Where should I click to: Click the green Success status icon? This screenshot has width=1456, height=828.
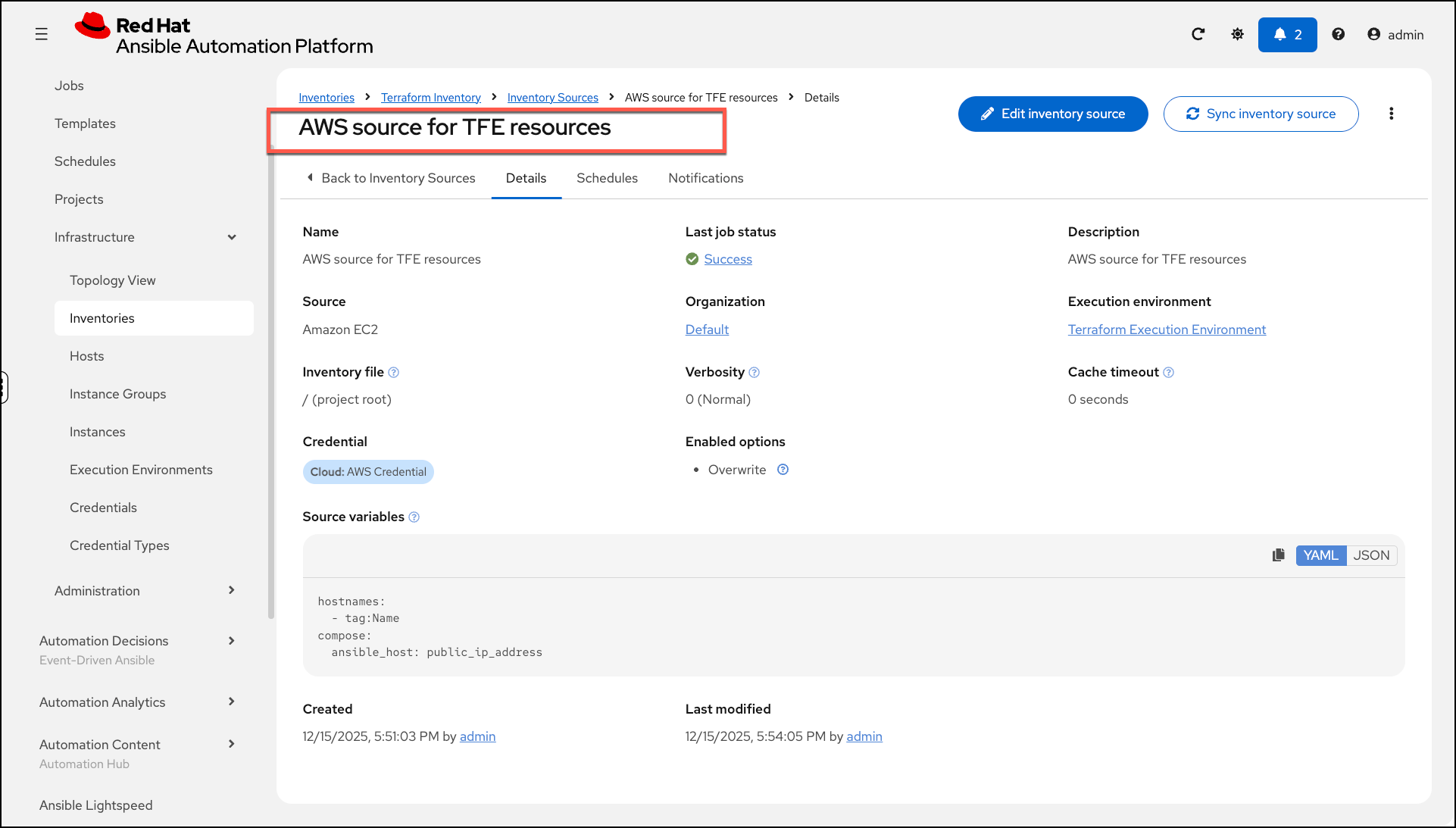[x=692, y=259]
